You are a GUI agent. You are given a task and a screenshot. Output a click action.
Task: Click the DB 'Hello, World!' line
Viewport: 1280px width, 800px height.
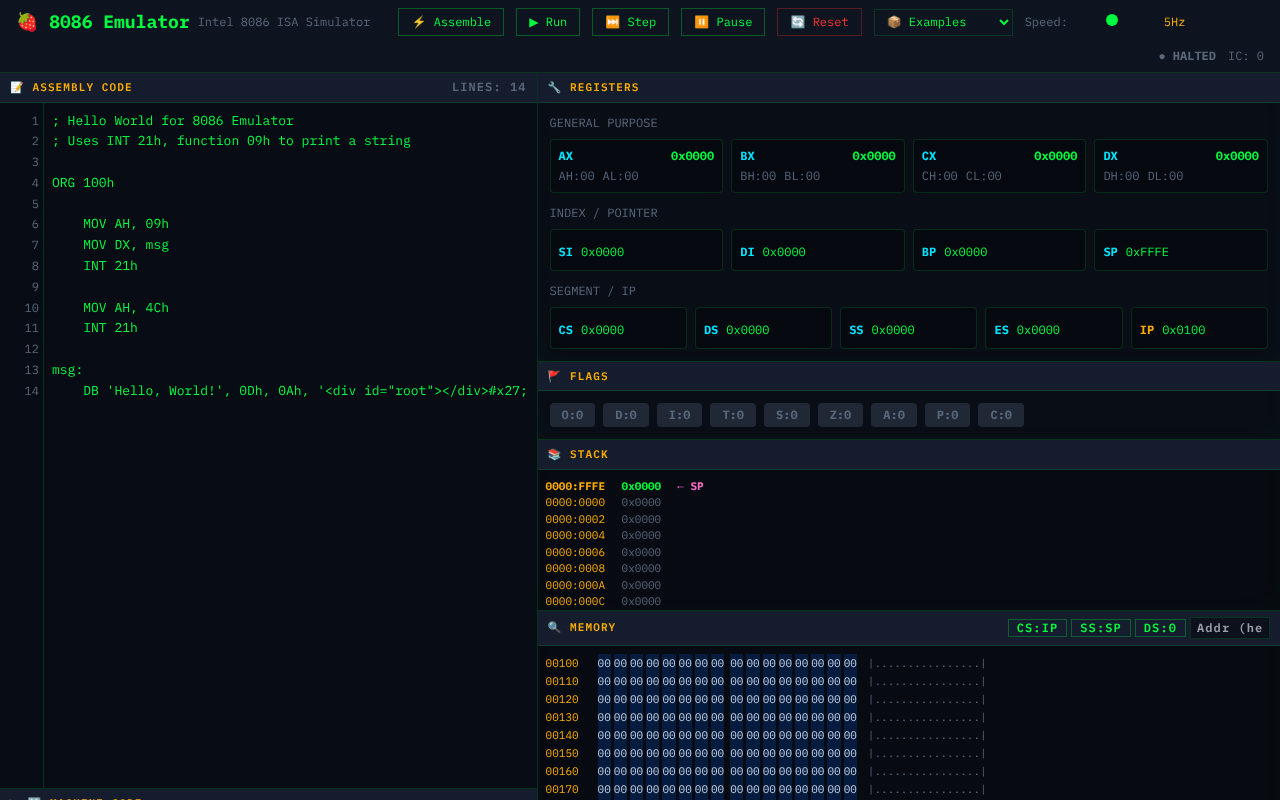(x=305, y=391)
